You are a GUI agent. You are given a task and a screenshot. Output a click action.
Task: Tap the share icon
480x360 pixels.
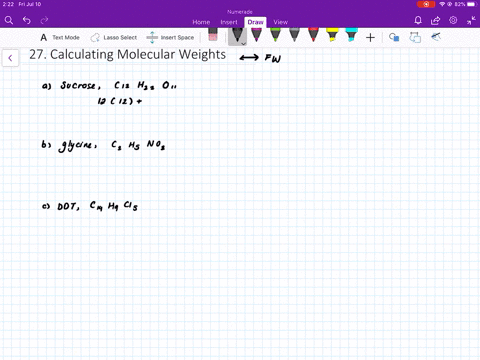coord(435,21)
